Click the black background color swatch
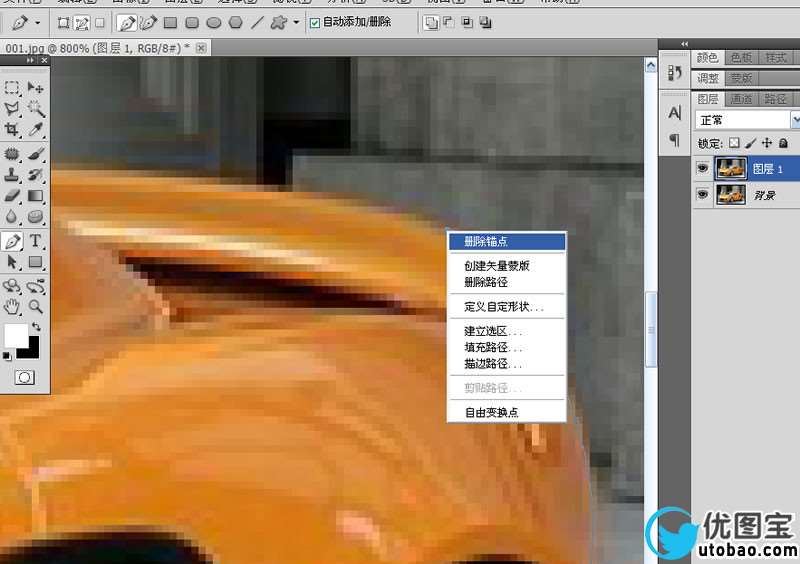This screenshot has width=800, height=564. pyautogui.click(x=33, y=352)
